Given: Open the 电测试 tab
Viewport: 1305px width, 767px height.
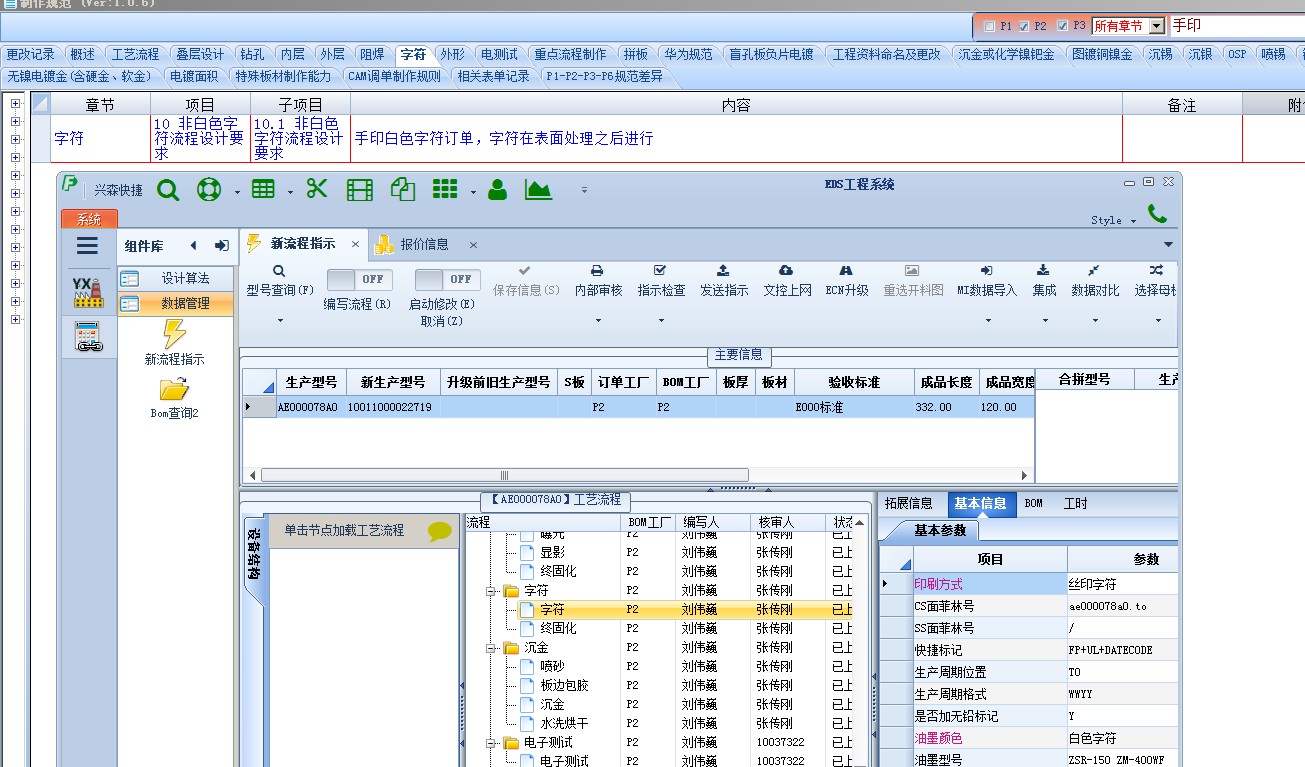Looking at the screenshot, I should click(499, 55).
